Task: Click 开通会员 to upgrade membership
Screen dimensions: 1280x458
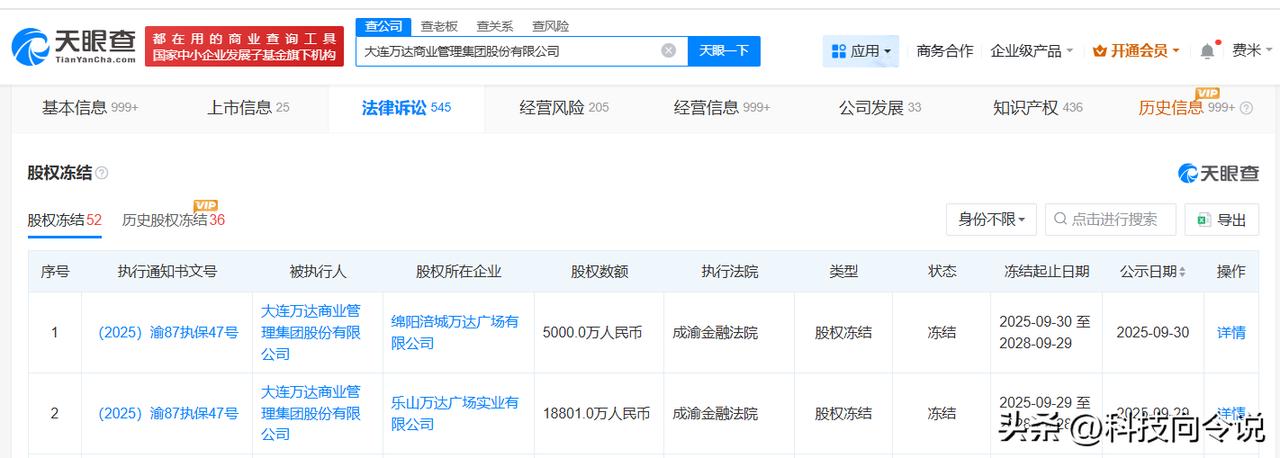Action: pyautogui.click(x=1136, y=51)
